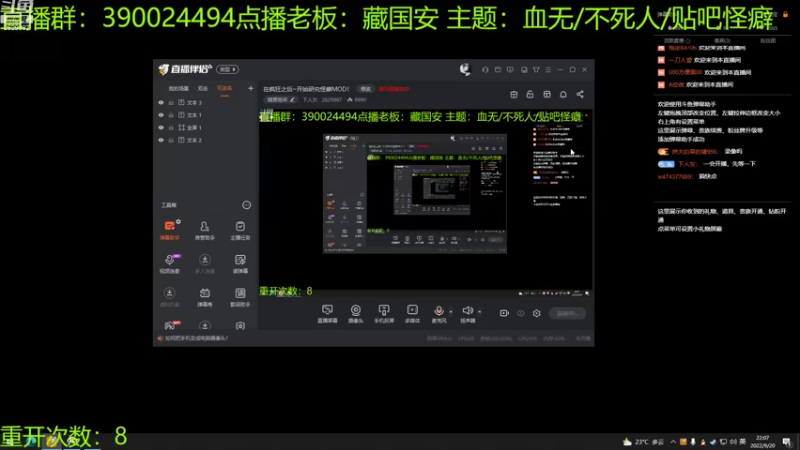Open the 视频连麦 video co-stream tool
The image size is (800, 450).
[169, 263]
